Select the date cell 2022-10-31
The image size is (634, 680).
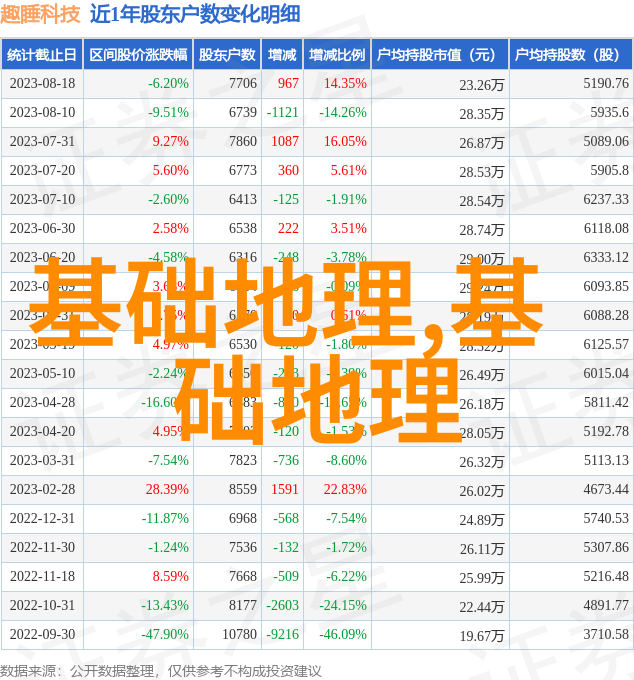[x=42, y=606]
